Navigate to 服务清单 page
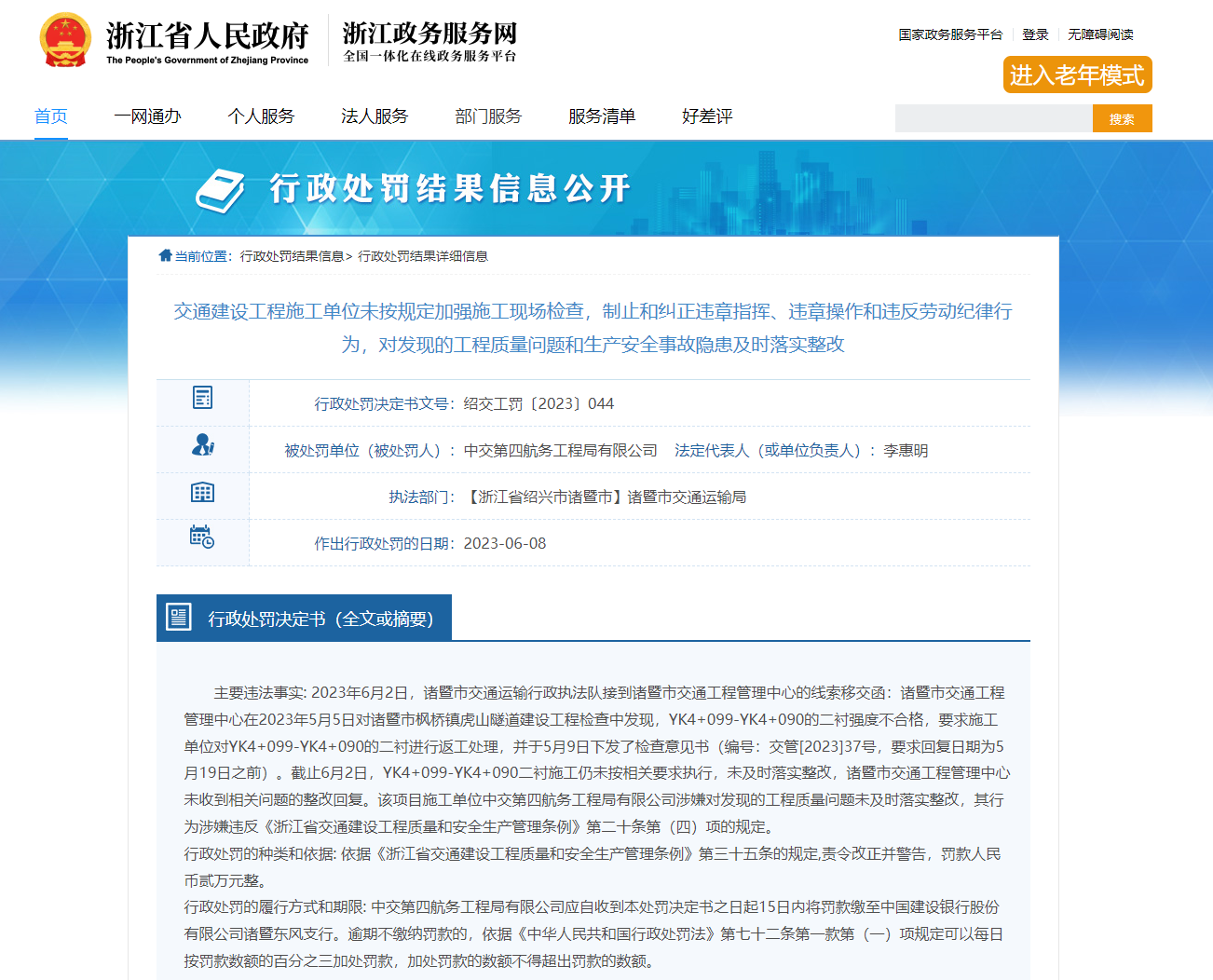1213x980 pixels. [x=602, y=116]
